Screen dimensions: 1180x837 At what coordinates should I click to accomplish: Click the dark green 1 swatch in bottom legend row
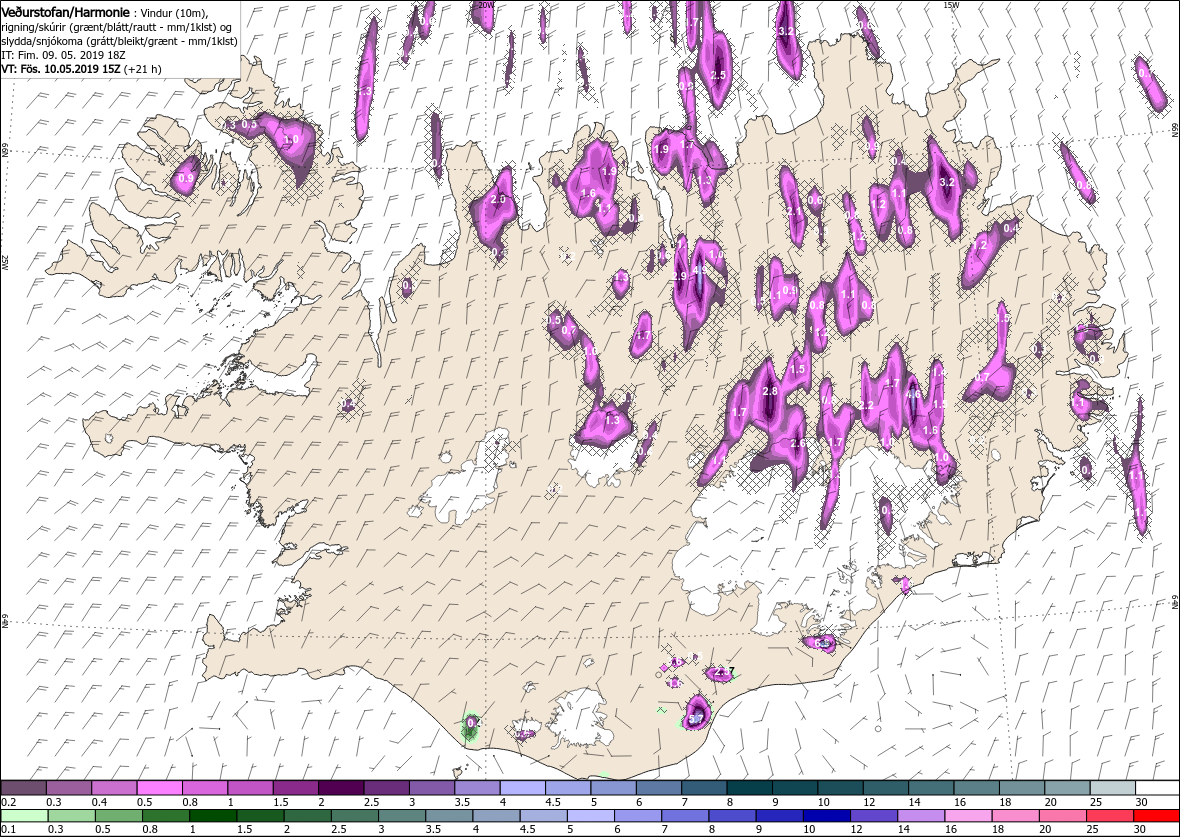(213, 816)
